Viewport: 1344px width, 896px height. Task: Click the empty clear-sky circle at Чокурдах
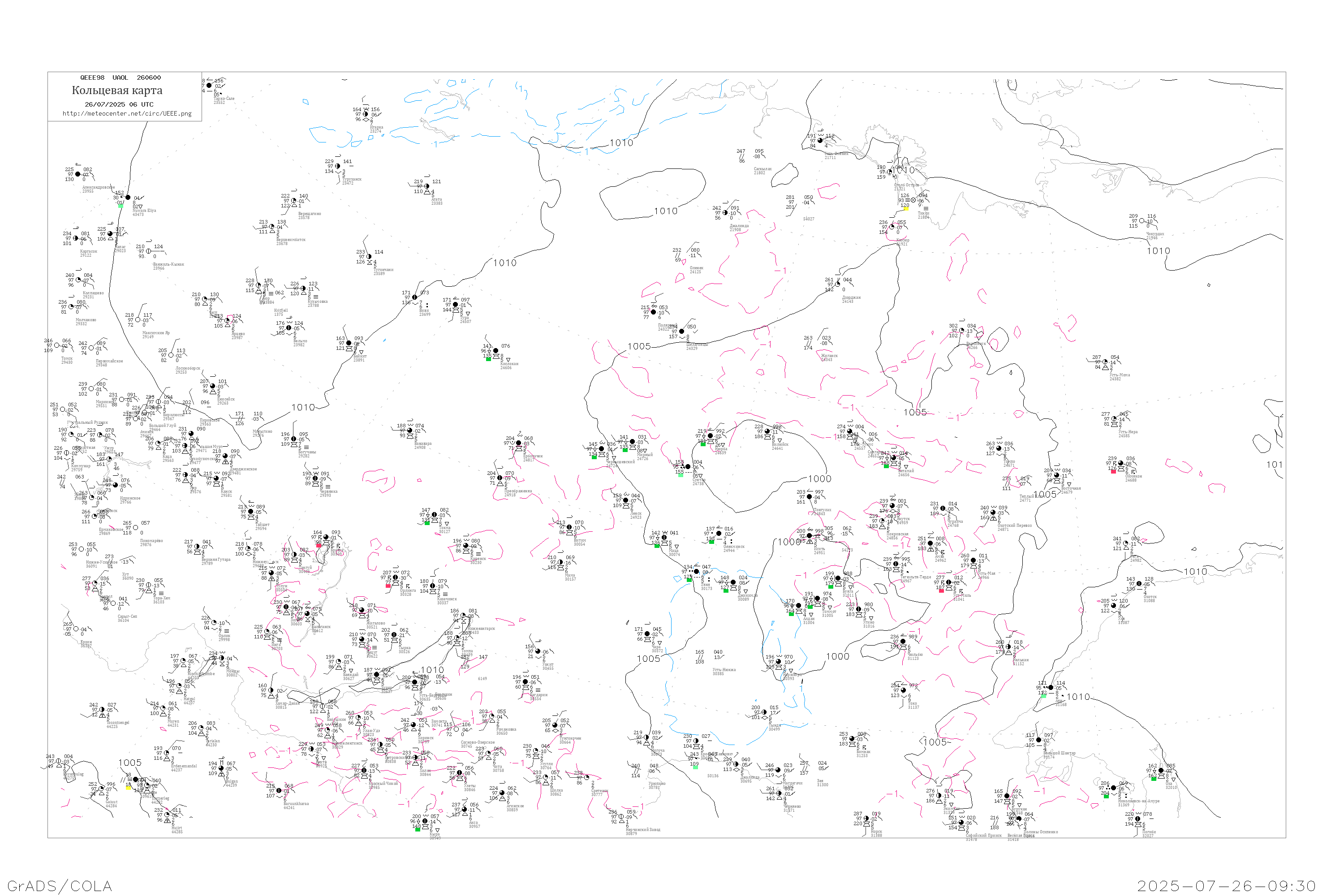pos(1142,220)
